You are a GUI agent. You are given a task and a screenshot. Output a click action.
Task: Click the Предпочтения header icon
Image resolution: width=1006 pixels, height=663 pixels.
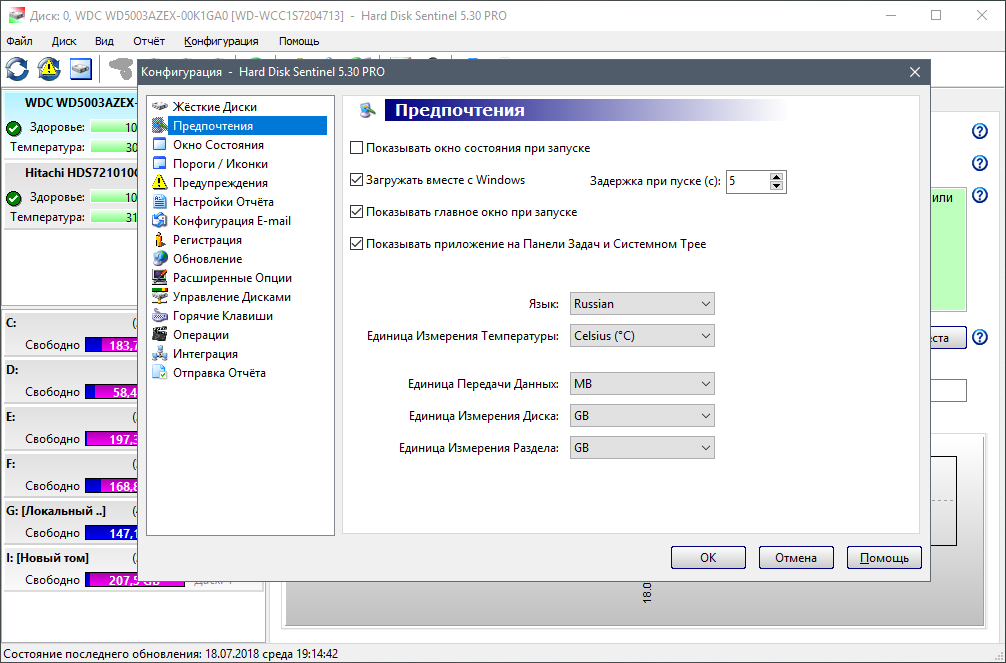(x=367, y=110)
